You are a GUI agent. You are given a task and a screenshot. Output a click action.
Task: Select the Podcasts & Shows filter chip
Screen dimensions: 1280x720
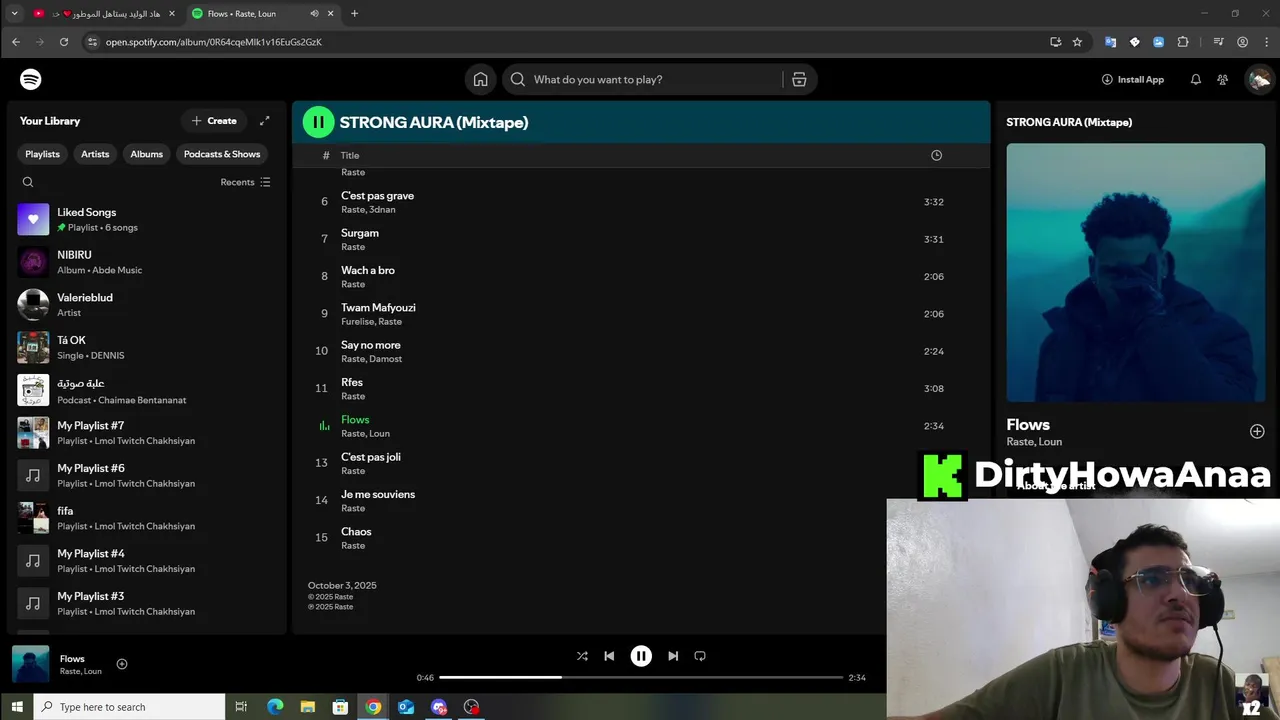click(222, 154)
